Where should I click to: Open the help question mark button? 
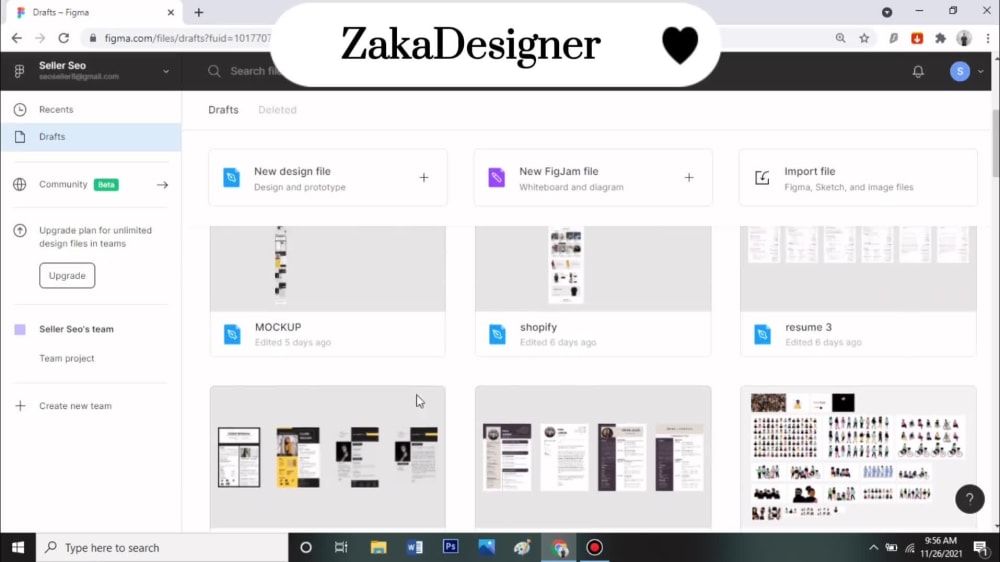tap(969, 499)
